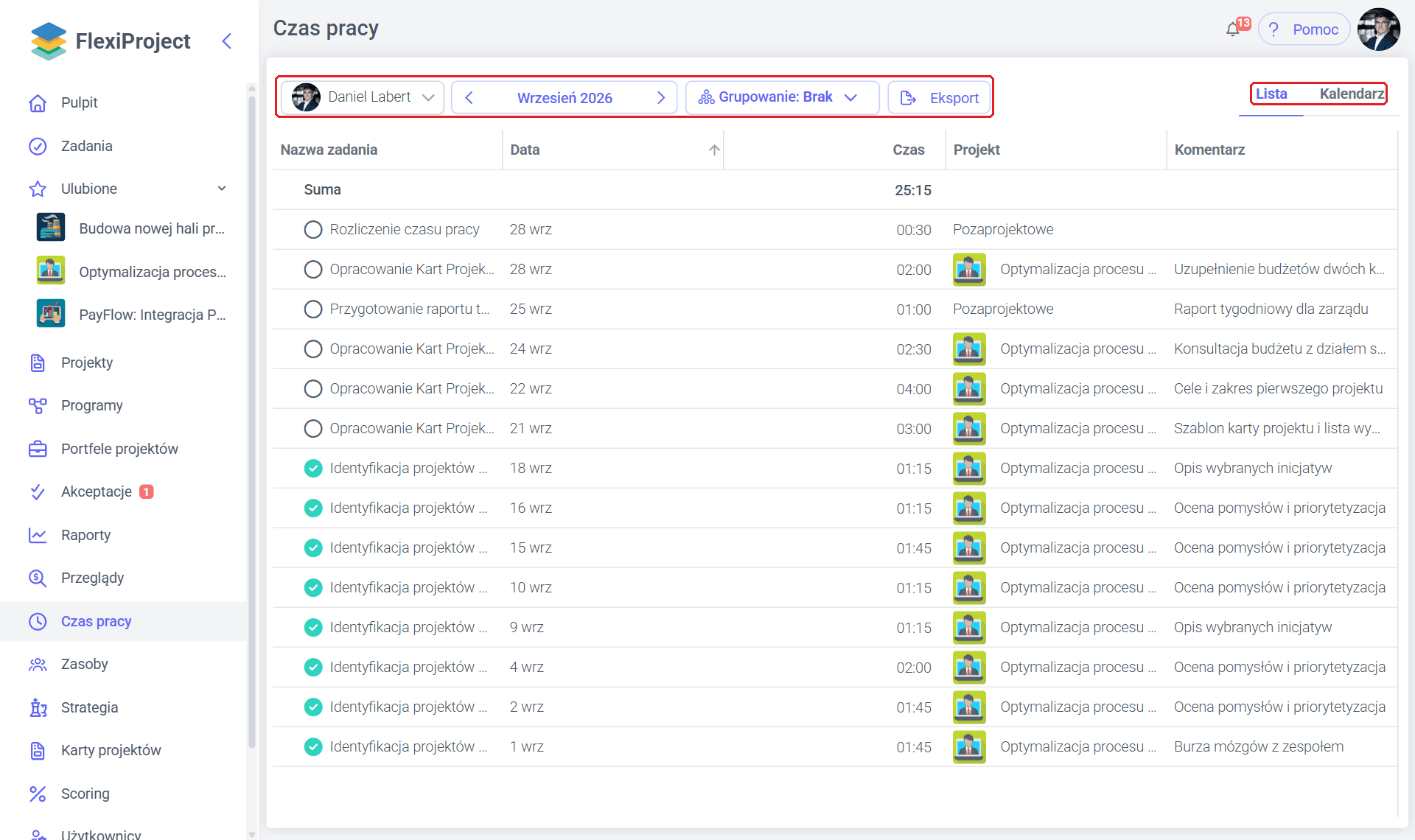Image resolution: width=1415 pixels, height=840 pixels.
Task: Collapse the sidebar with the chevron
Action: (x=227, y=41)
